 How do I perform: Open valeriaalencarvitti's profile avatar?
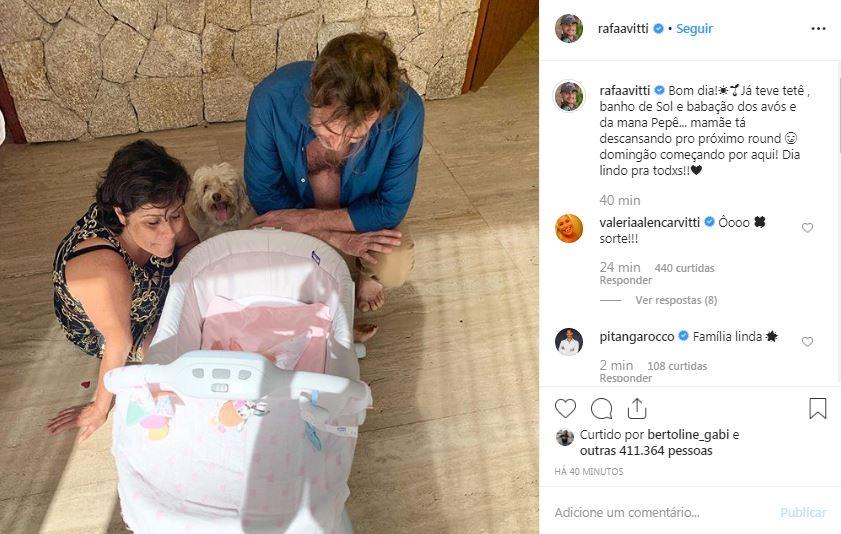[x=569, y=228]
